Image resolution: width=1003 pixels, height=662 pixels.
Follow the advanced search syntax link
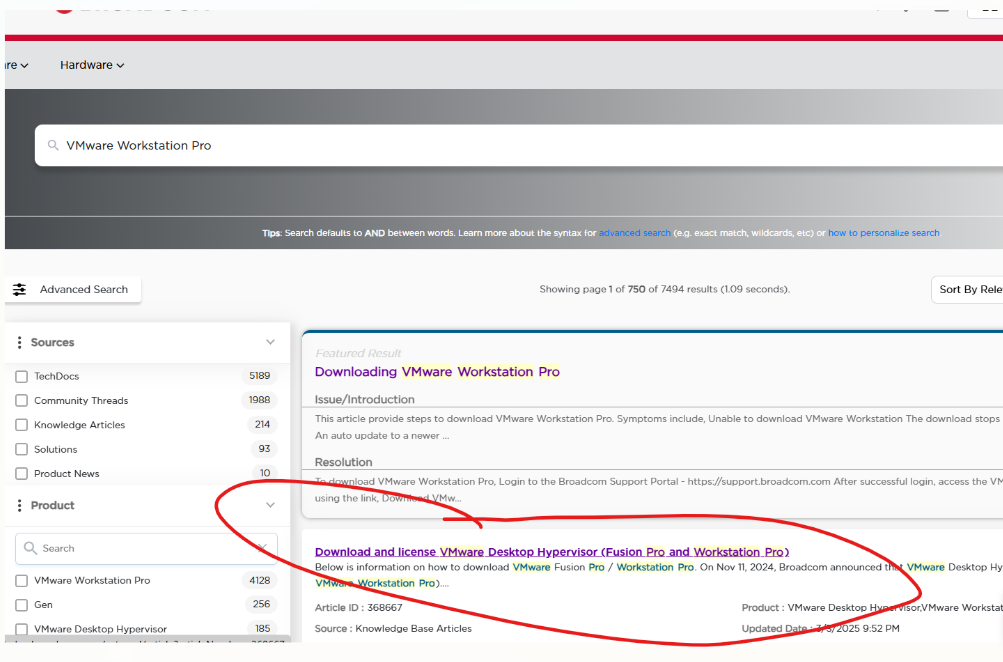tap(635, 233)
